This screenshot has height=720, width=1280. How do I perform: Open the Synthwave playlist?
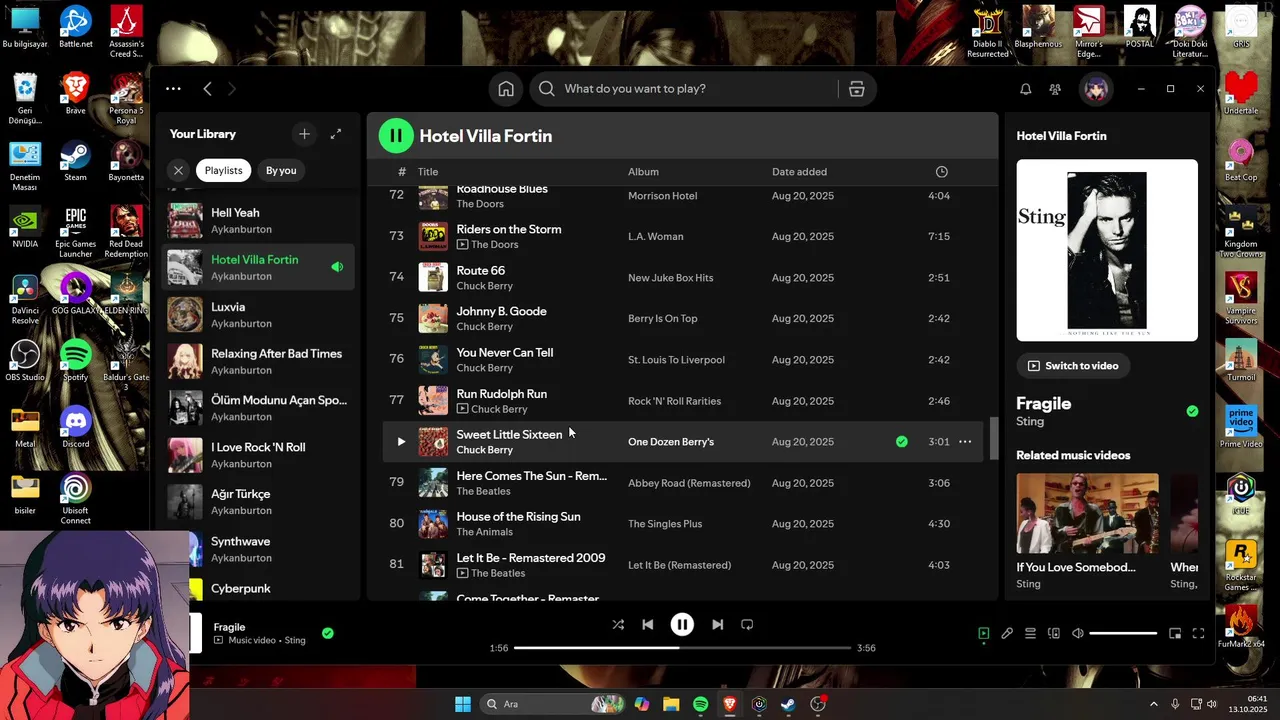tap(258, 549)
